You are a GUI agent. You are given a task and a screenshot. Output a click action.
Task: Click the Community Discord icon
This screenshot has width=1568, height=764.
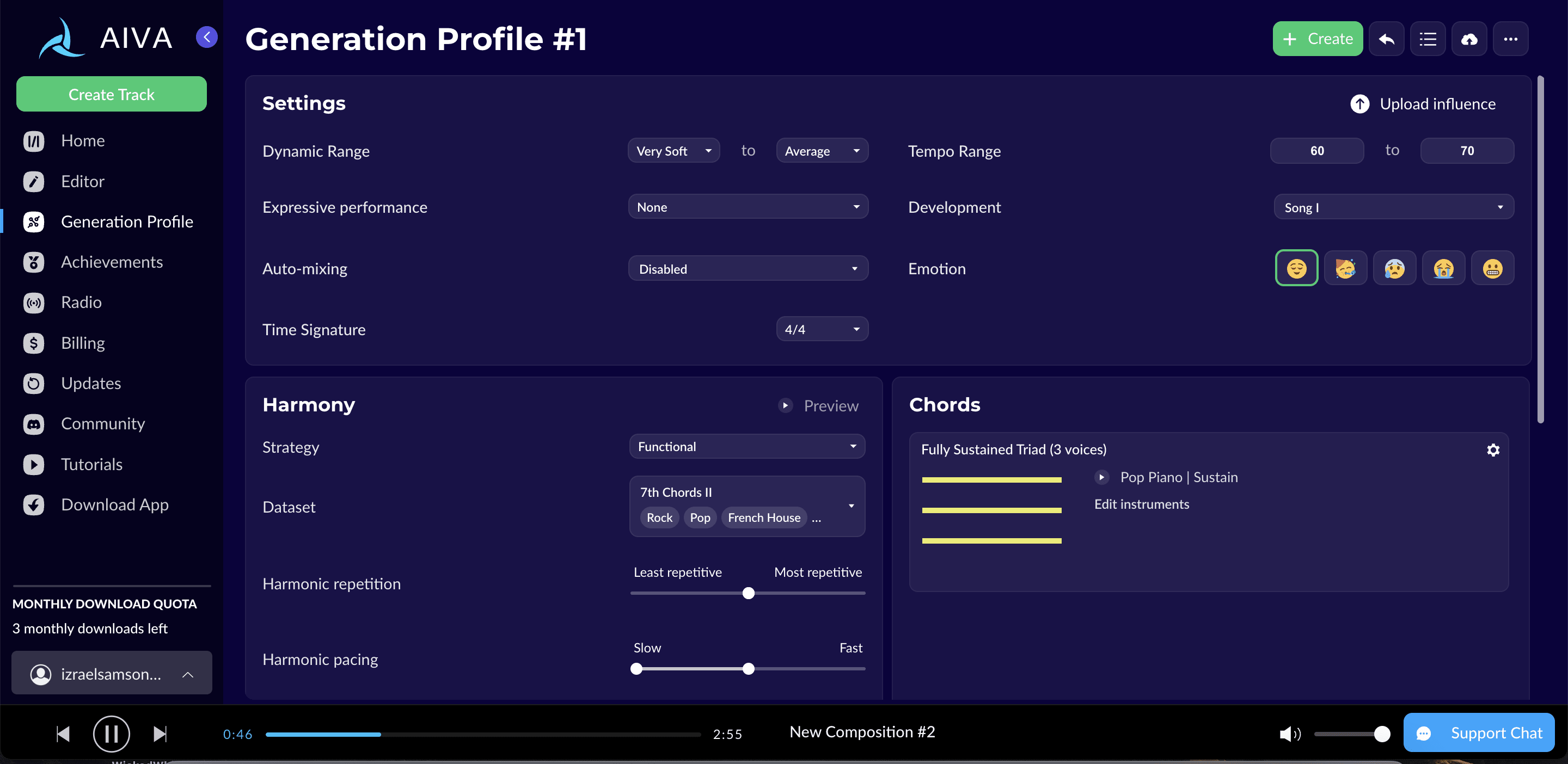[x=34, y=424]
